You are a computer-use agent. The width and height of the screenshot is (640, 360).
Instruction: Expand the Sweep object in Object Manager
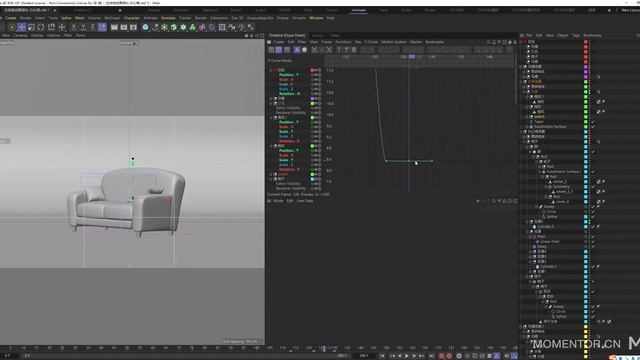coord(537,207)
